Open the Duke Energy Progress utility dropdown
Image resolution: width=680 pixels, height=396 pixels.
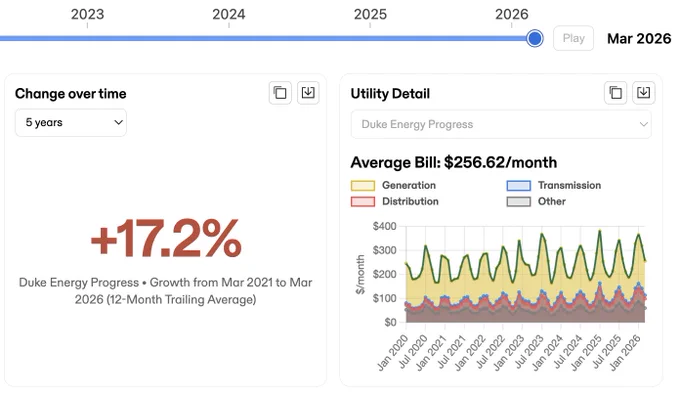[x=501, y=124]
